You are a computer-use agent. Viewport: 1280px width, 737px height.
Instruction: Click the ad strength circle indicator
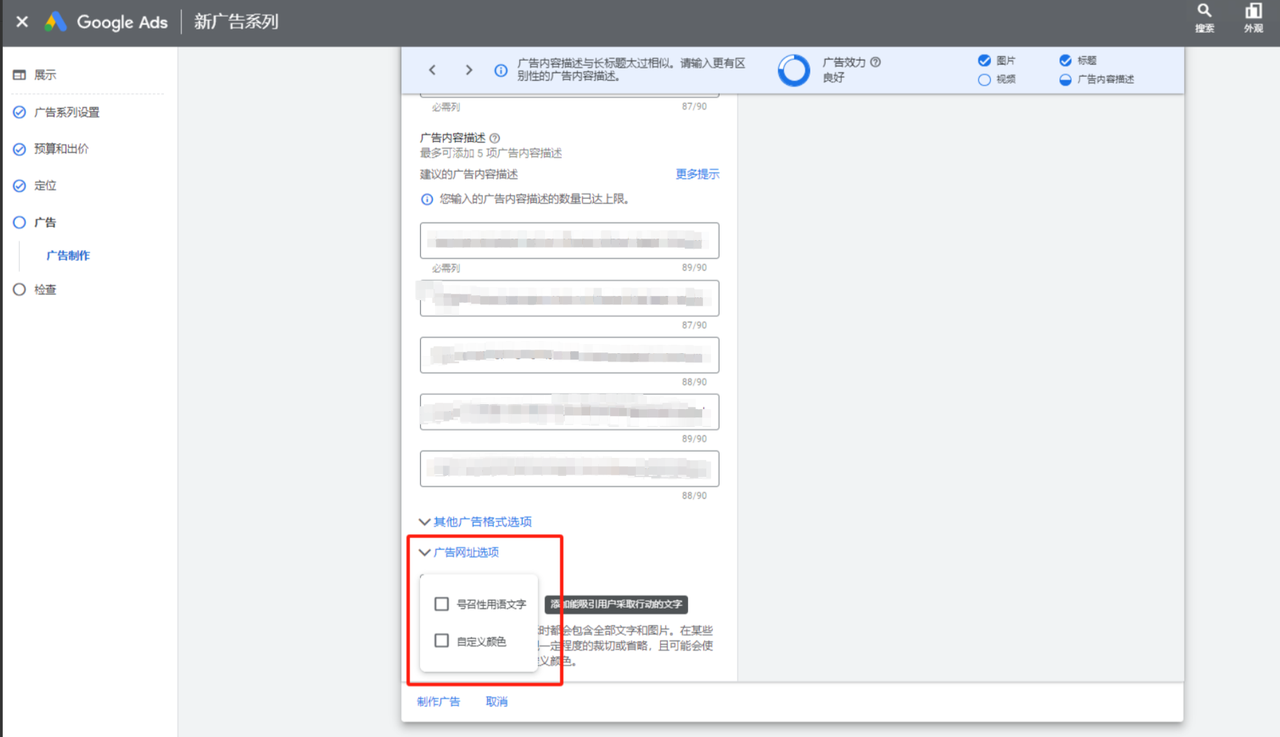point(794,70)
